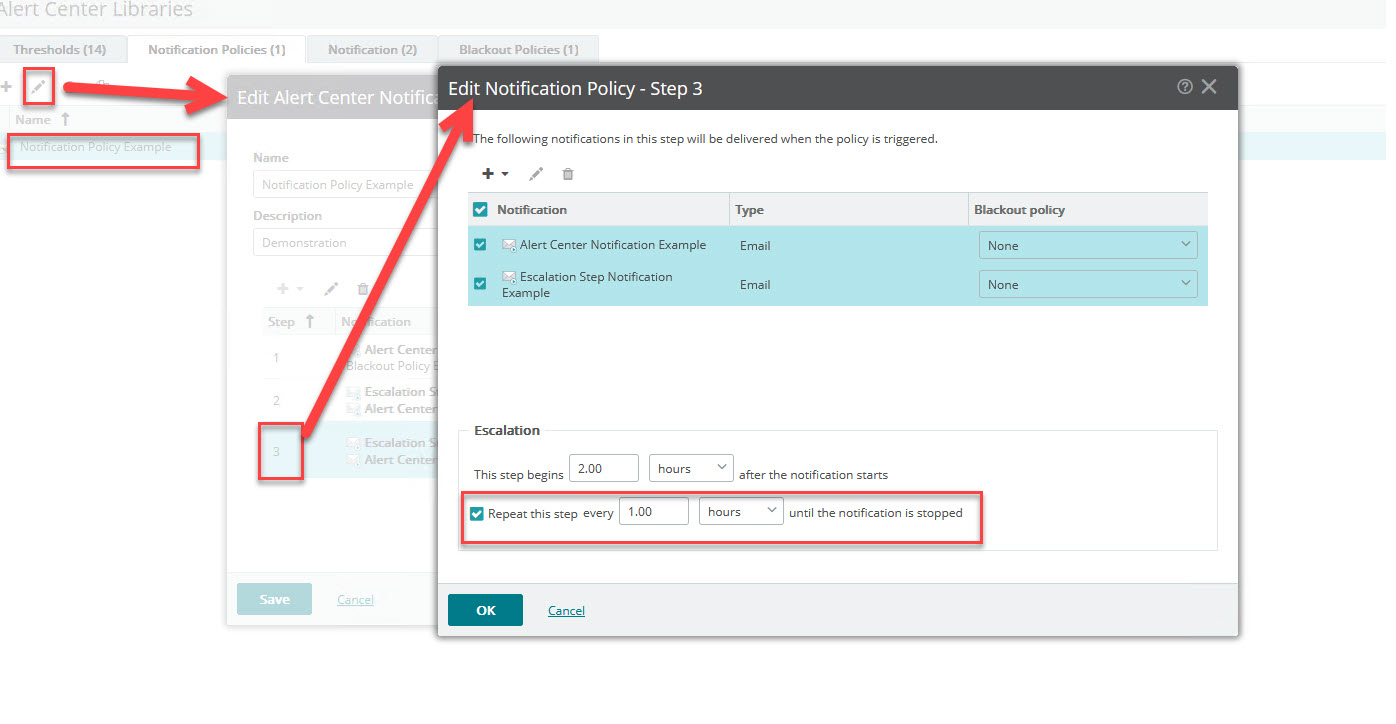1396x724 pixels.
Task: Open Blackout policy dropdown for Escalation Step Notification Example
Action: coord(1088,284)
